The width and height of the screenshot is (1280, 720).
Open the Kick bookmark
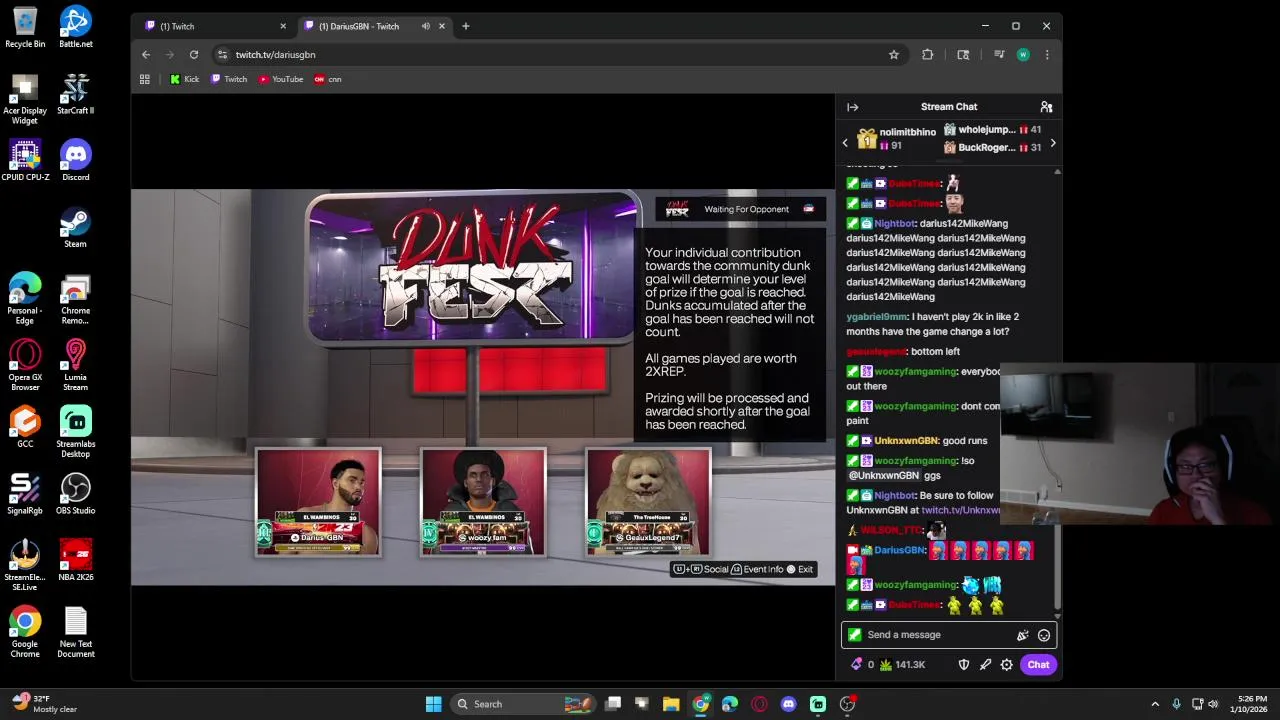pyautogui.click(x=184, y=79)
